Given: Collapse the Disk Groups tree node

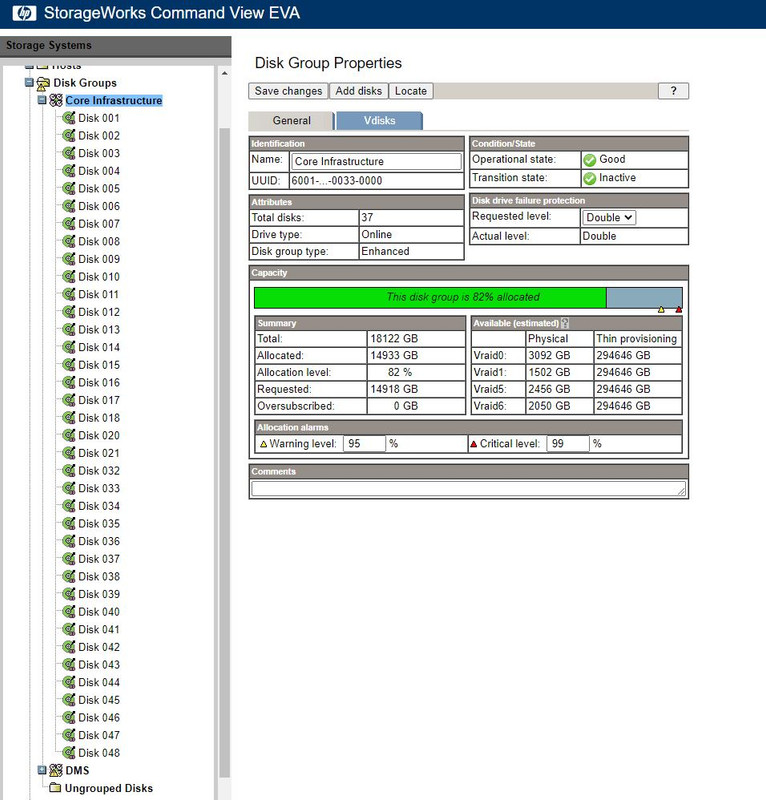Looking at the screenshot, I should 30,83.
